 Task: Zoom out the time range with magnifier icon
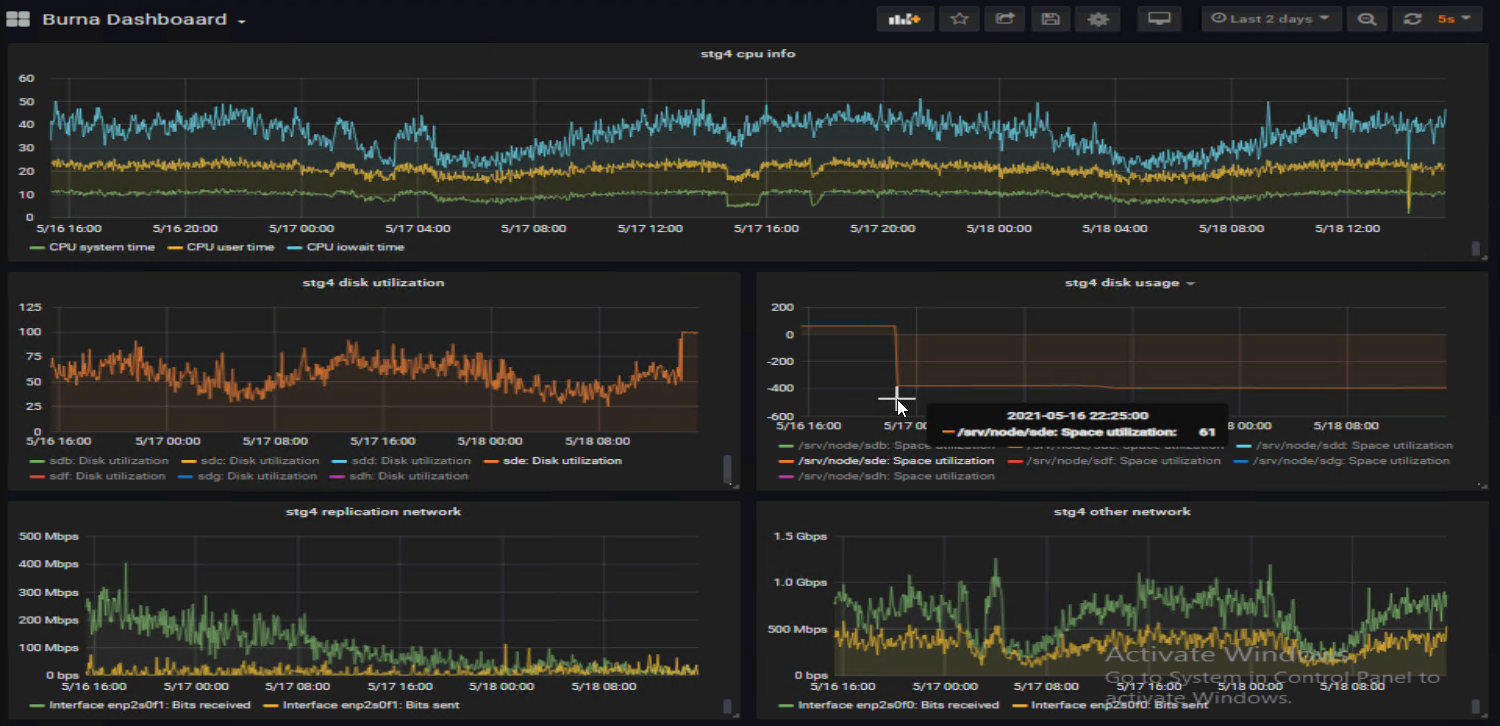(1366, 19)
